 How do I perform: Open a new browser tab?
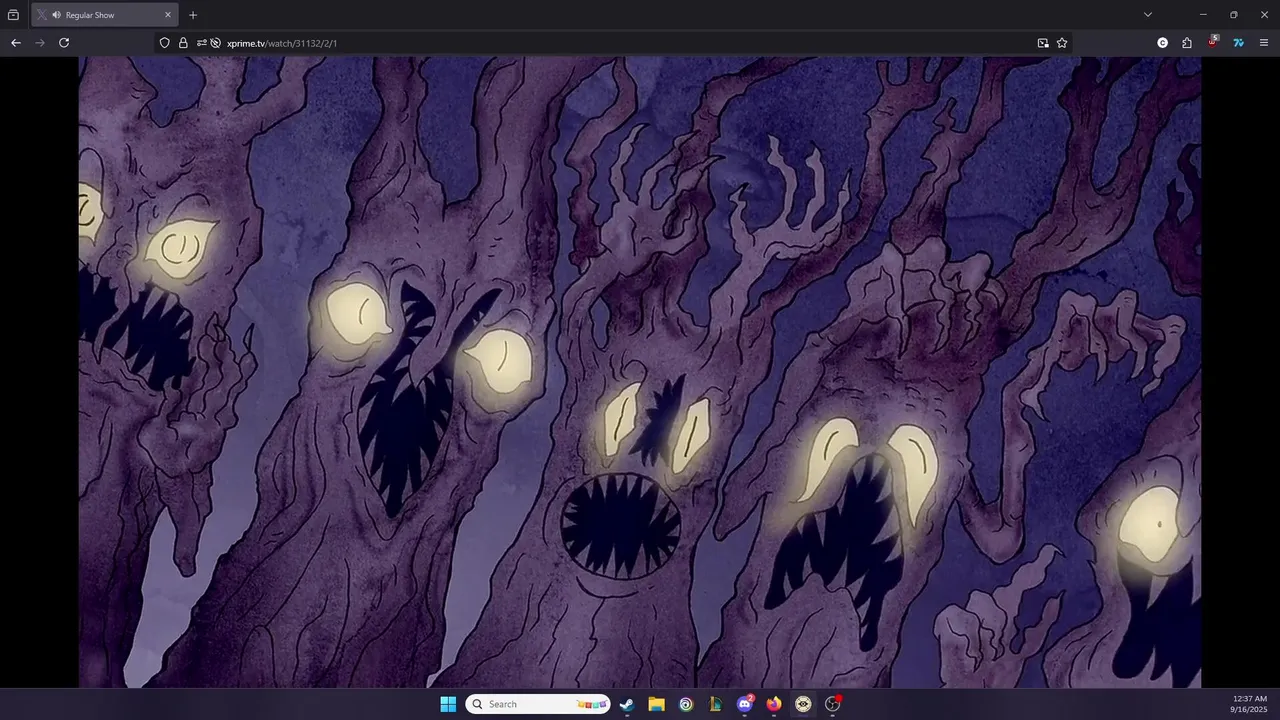[193, 15]
